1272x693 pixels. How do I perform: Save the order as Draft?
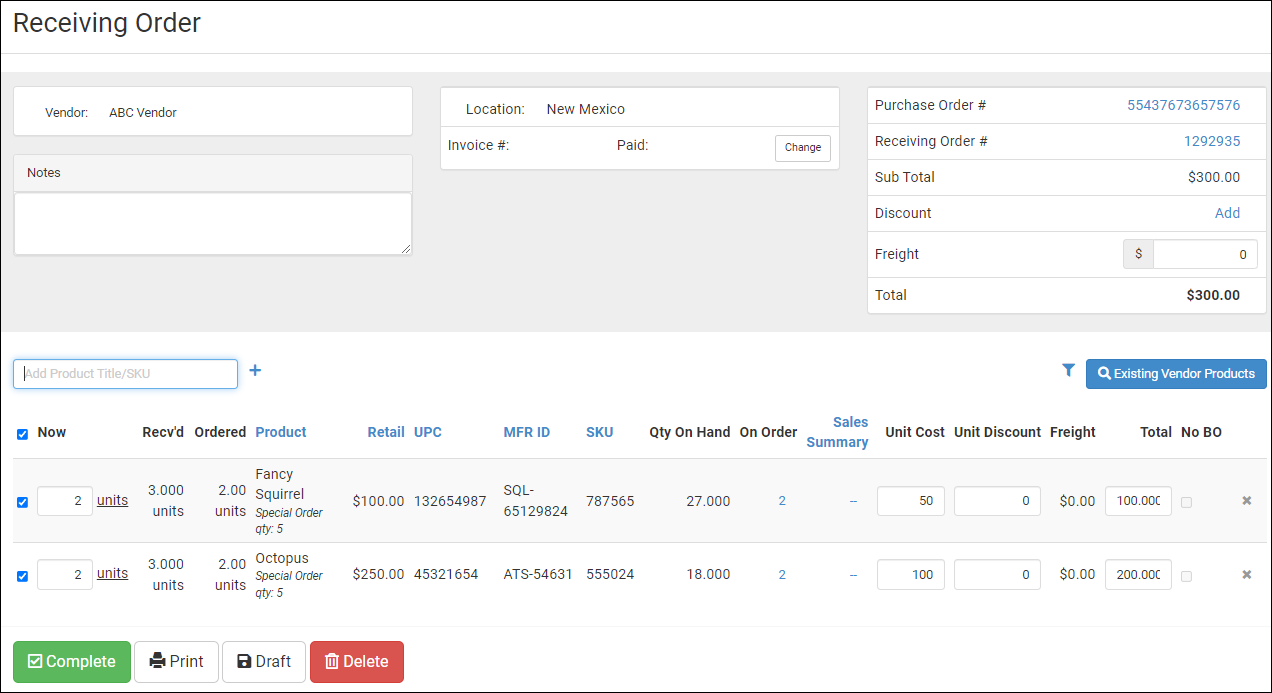[264, 662]
